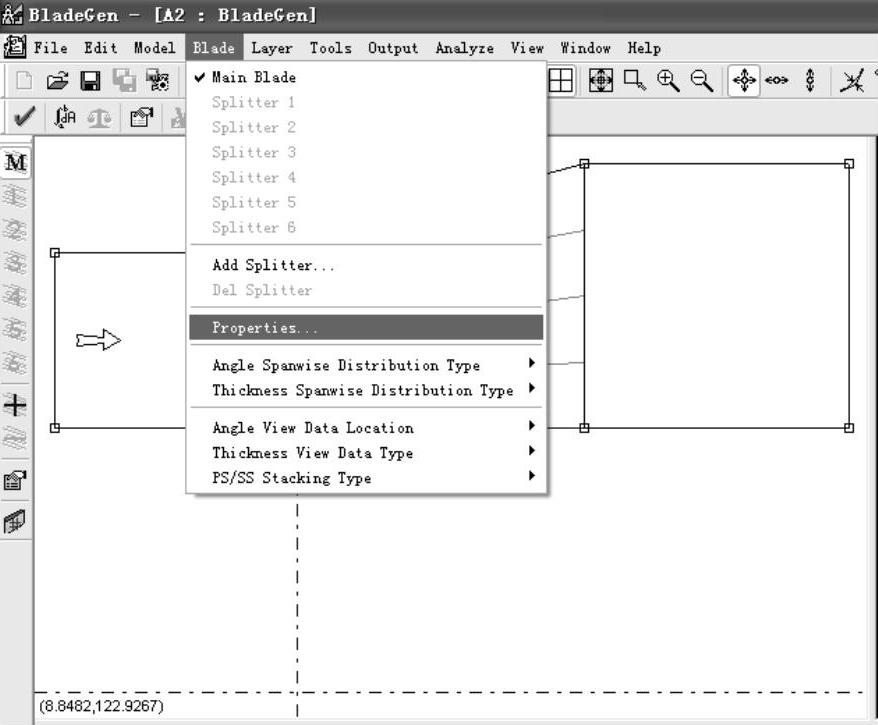Screen dimensions: 878x725
Task: Click the BladeGen document icon left of File
Action: click(15, 47)
